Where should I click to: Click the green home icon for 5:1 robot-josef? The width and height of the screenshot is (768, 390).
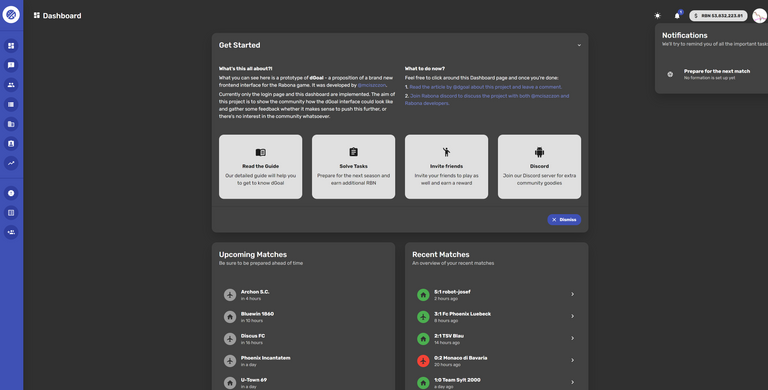click(x=423, y=294)
